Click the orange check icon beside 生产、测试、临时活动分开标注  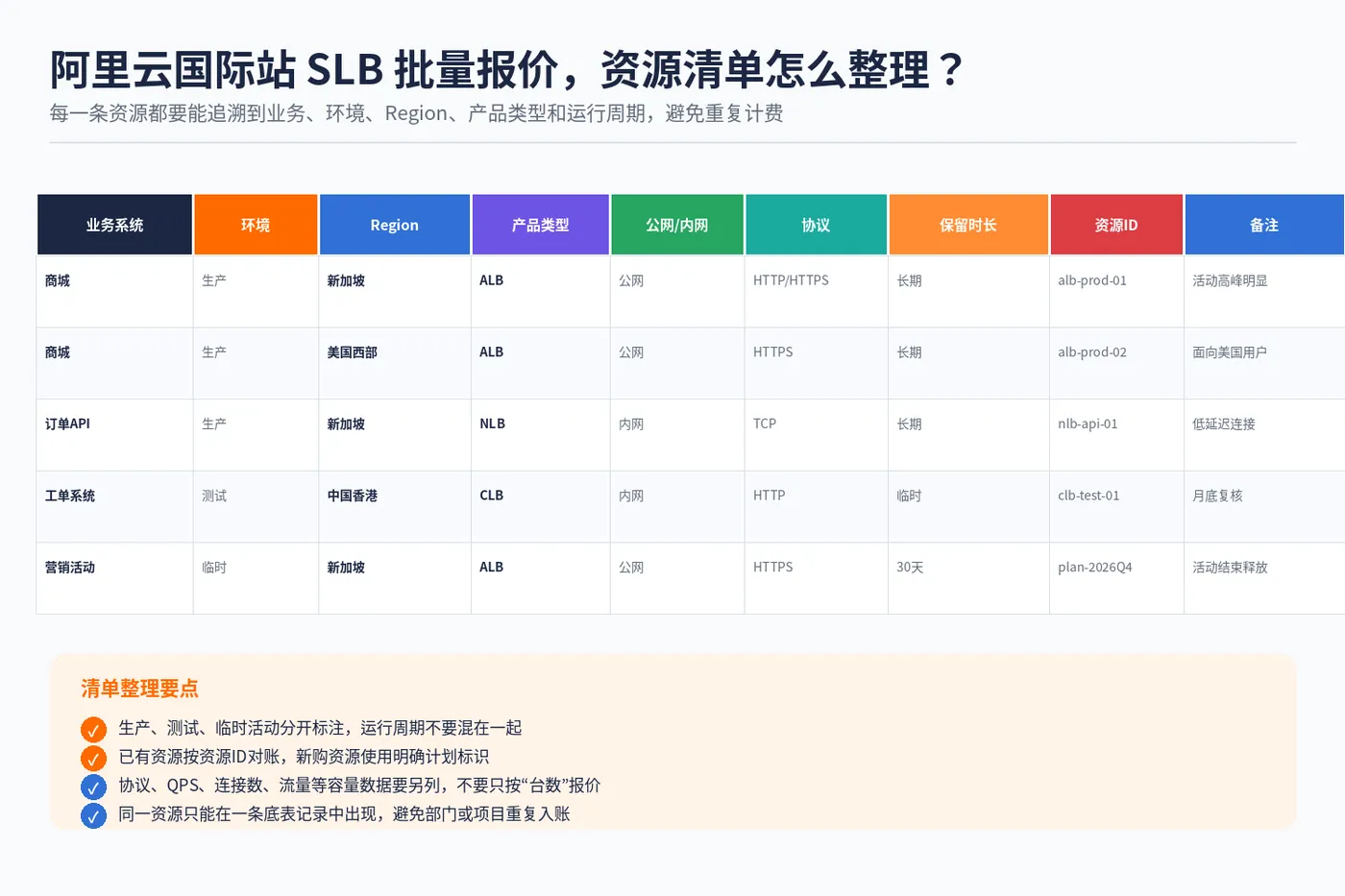click(x=93, y=730)
